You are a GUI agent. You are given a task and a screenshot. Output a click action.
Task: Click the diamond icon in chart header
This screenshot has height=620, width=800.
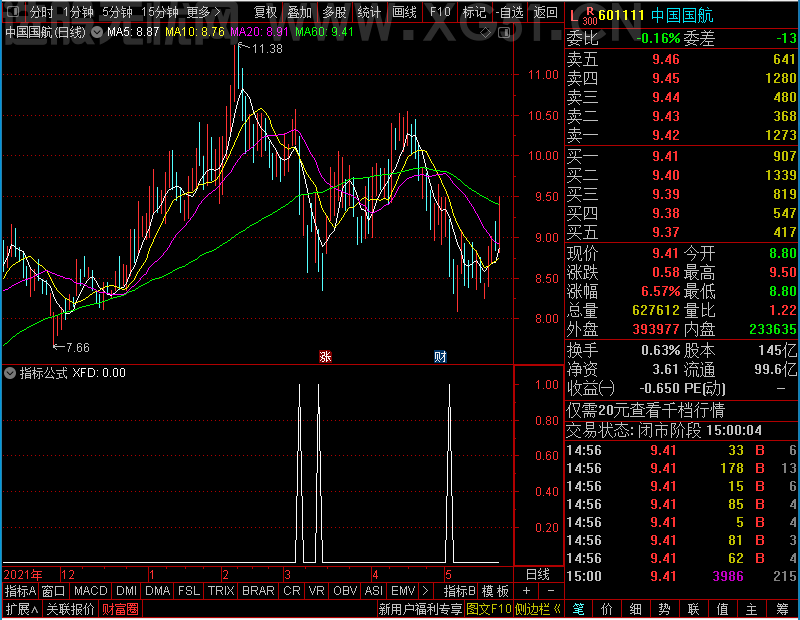[486, 33]
